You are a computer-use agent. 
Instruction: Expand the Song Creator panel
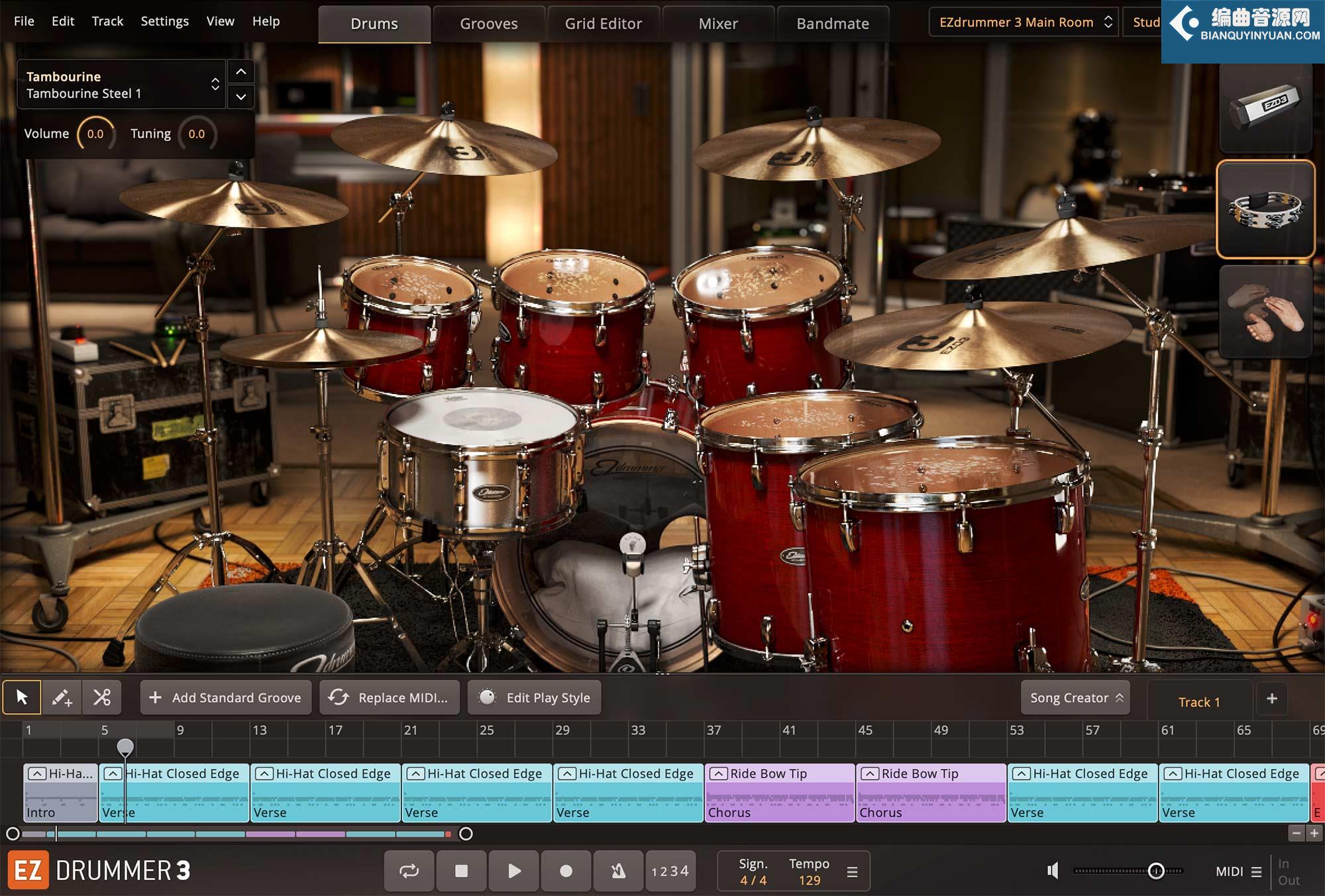[1075, 697]
